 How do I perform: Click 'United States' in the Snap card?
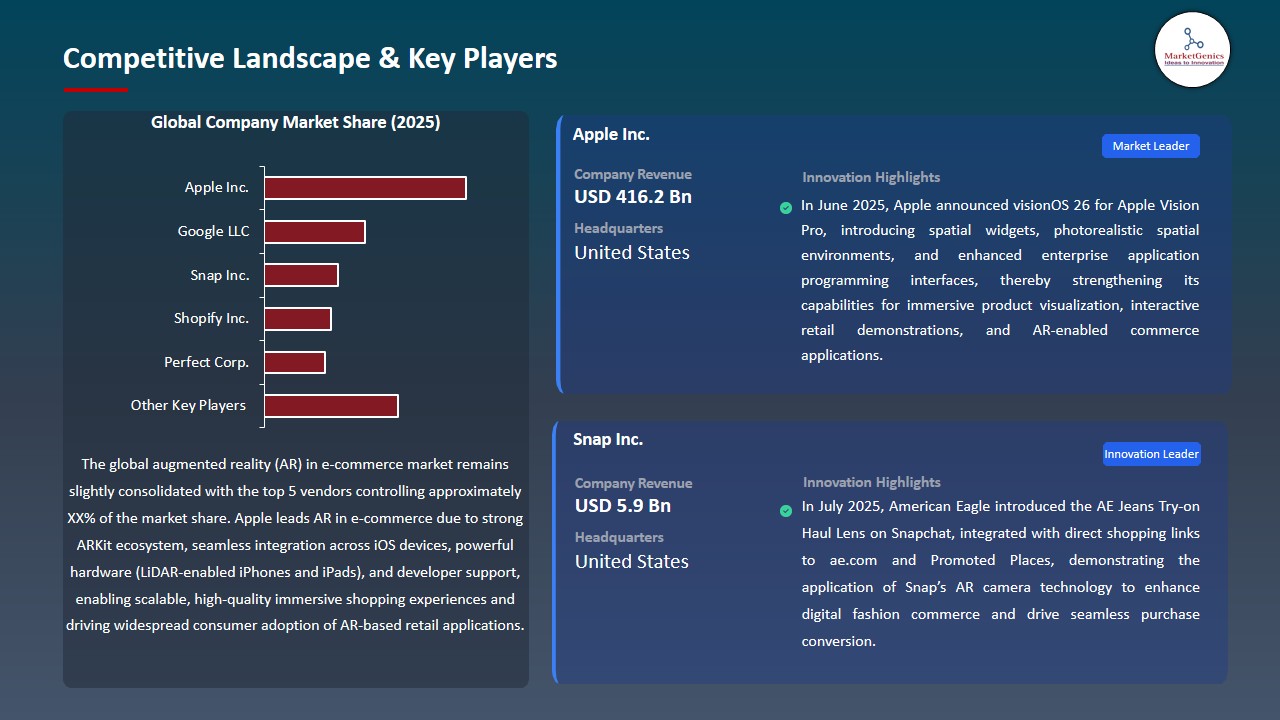click(632, 562)
